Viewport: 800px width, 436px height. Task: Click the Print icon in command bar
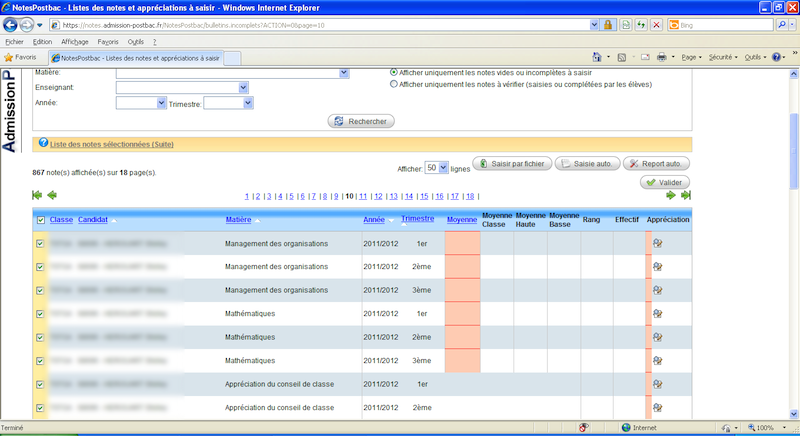click(x=661, y=57)
